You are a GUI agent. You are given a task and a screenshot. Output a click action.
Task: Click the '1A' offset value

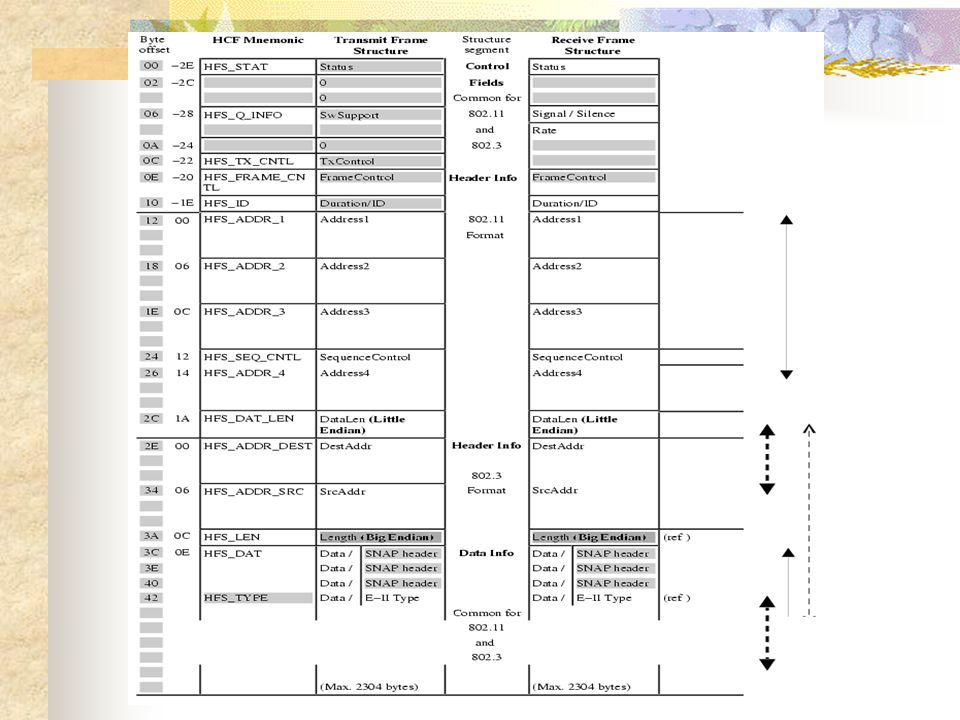pyautogui.click(x=182, y=419)
